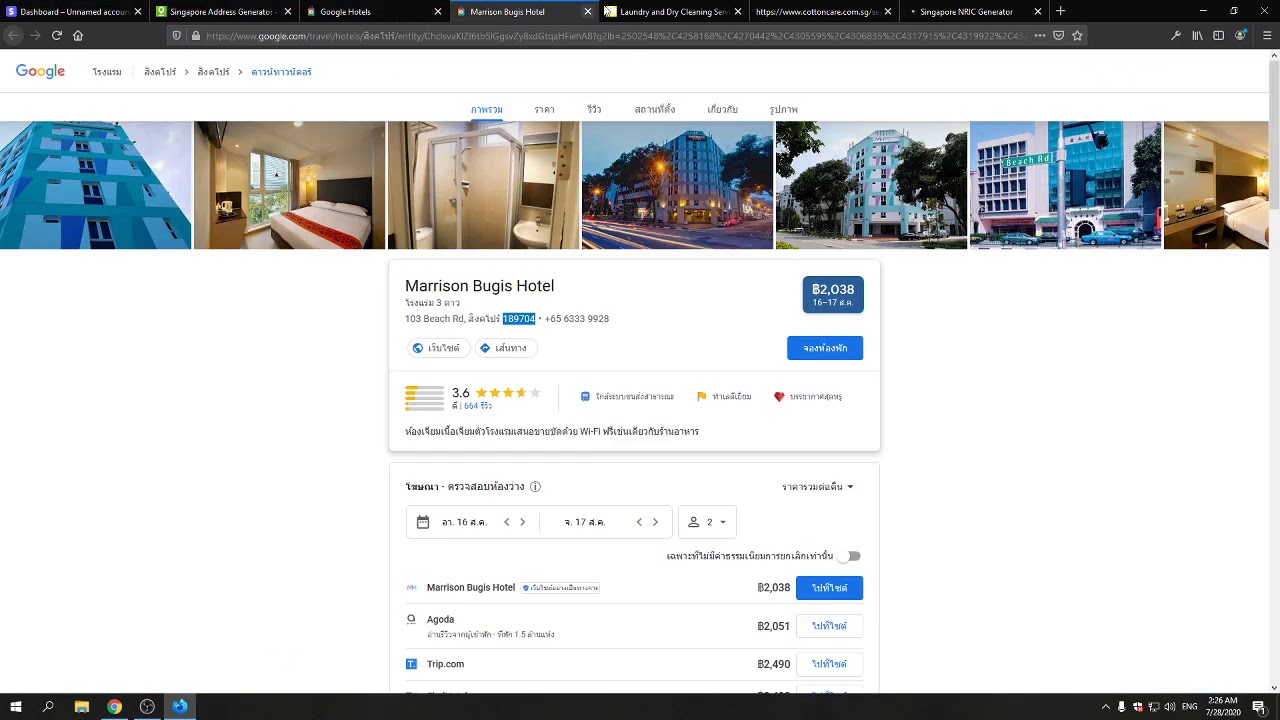
Task: Click the เส้นทาง directions button
Action: click(505, 348)
